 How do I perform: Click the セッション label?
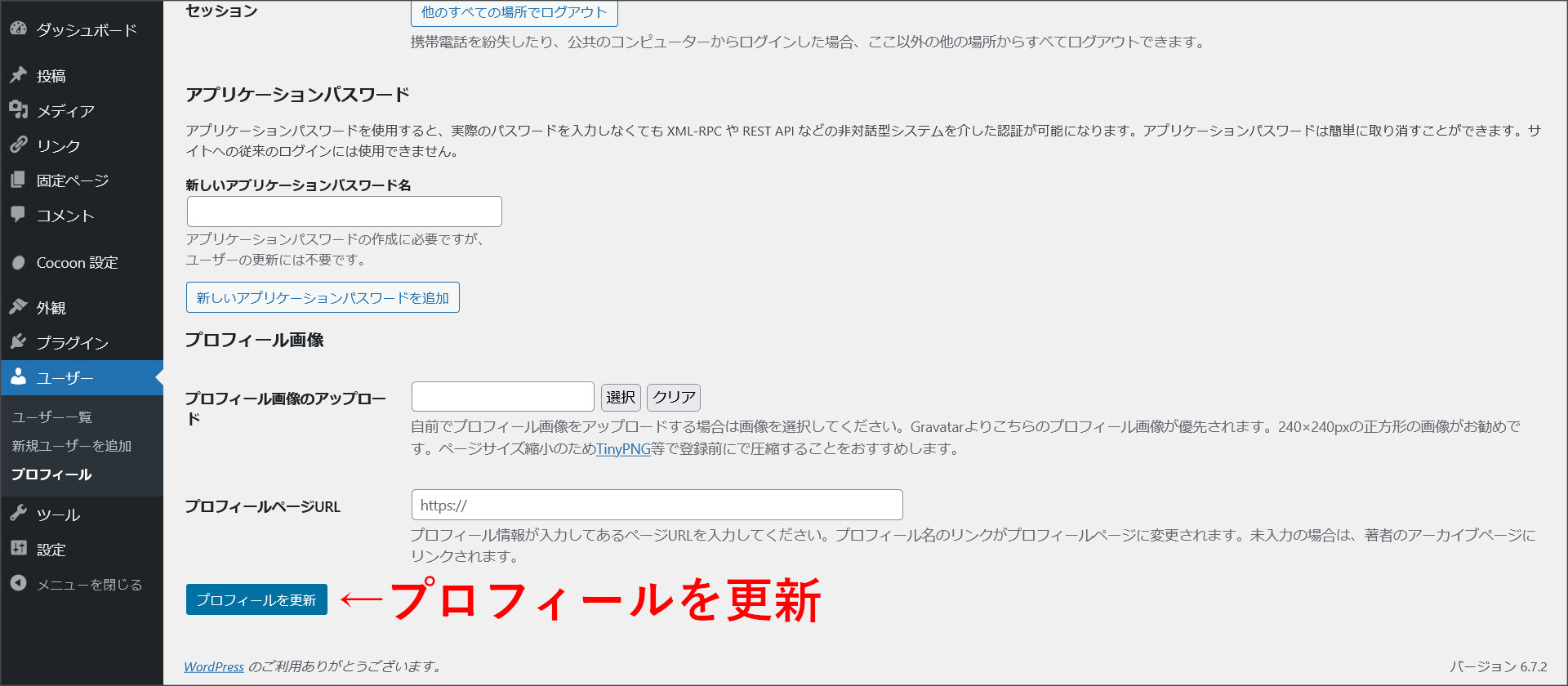pos(221,11)
